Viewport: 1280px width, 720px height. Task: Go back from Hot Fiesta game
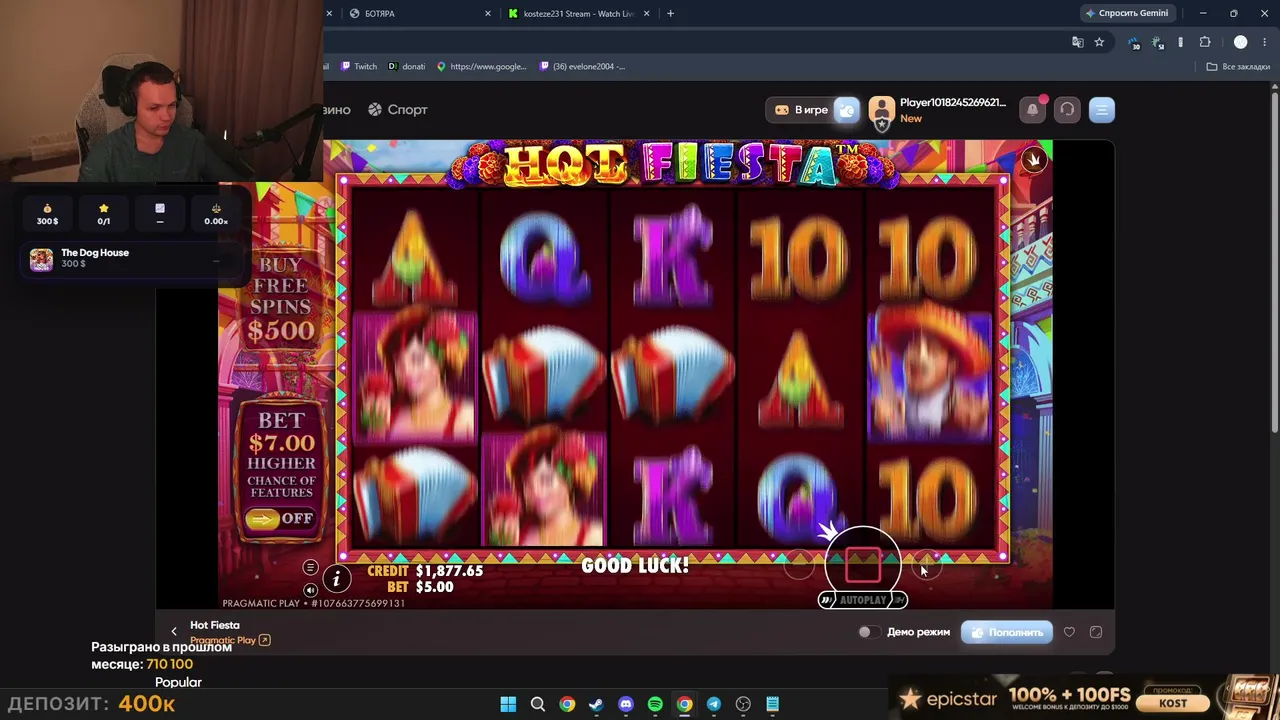174,632
